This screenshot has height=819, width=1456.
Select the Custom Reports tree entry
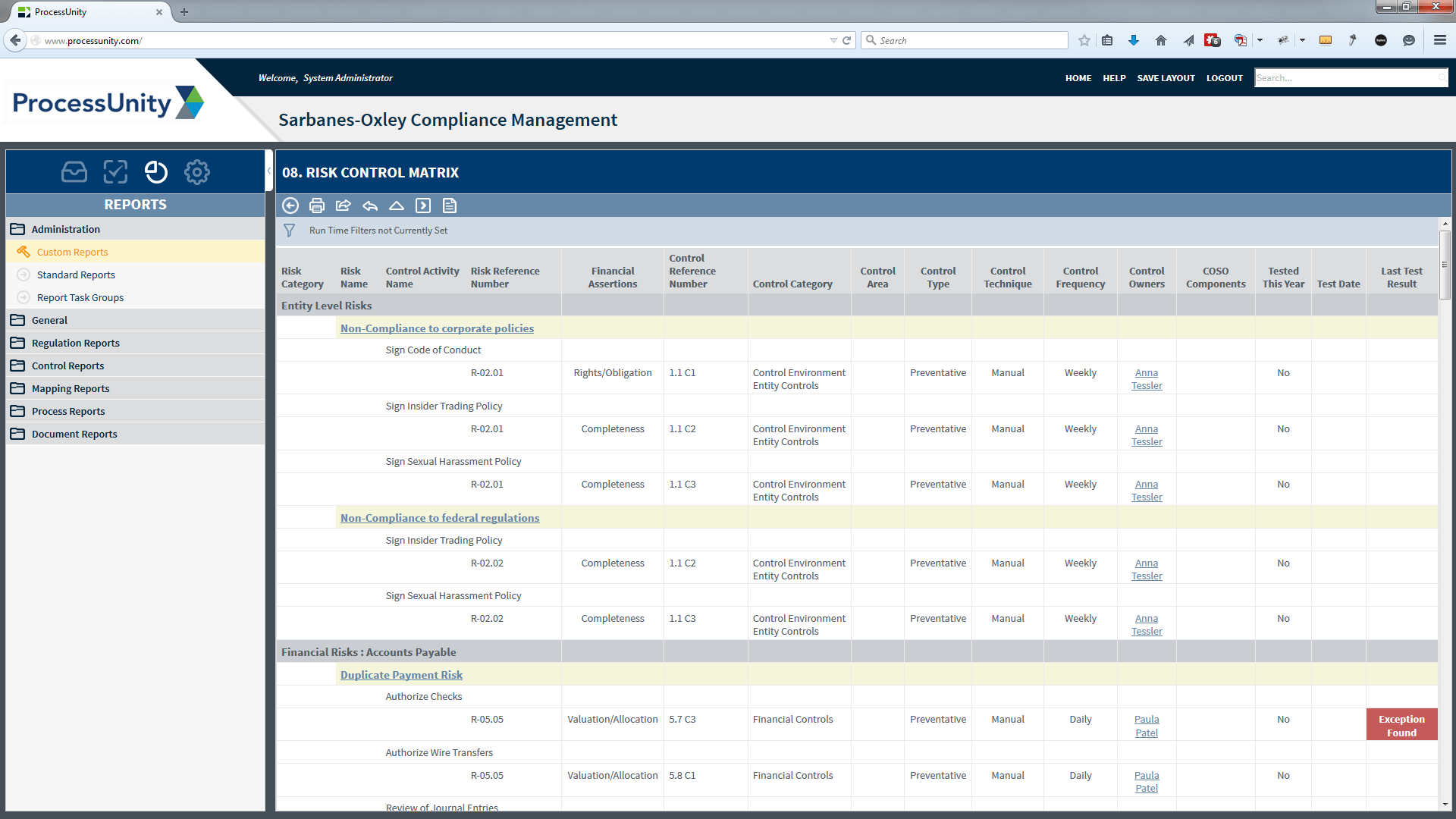(72, 252)
